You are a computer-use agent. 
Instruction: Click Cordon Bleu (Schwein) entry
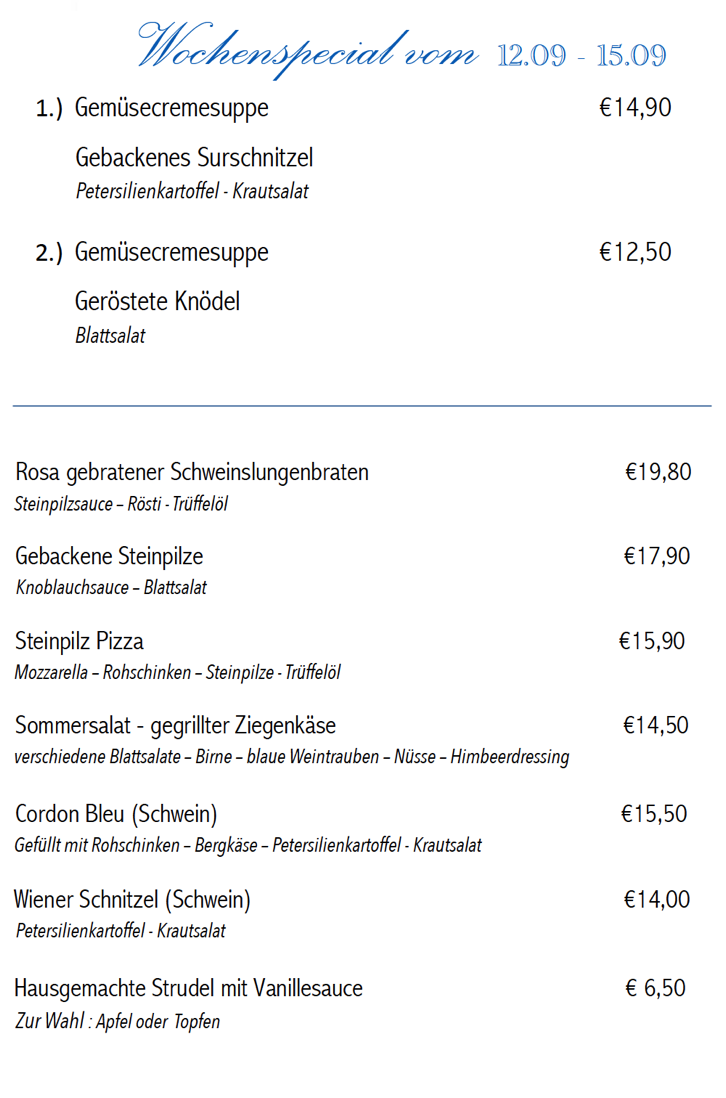click(x=116, y=814)
